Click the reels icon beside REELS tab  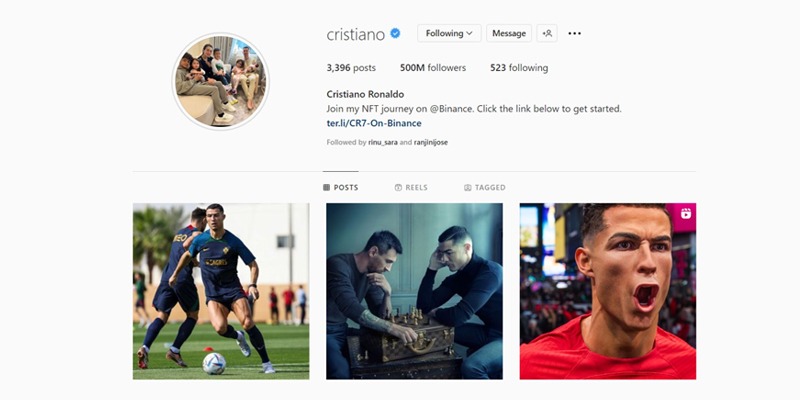398,187
